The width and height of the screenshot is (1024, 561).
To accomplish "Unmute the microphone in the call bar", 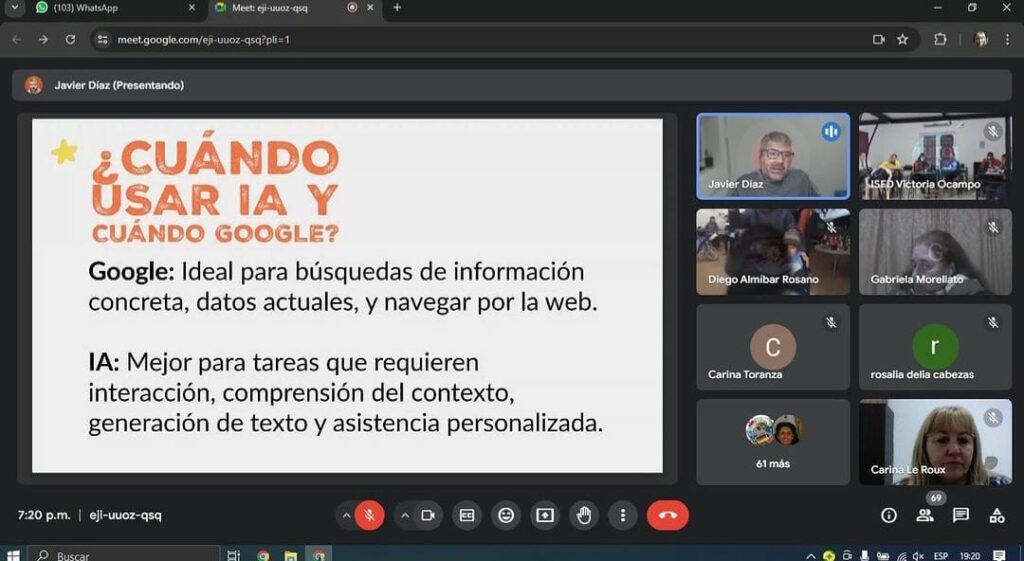I will pos(369,515).
